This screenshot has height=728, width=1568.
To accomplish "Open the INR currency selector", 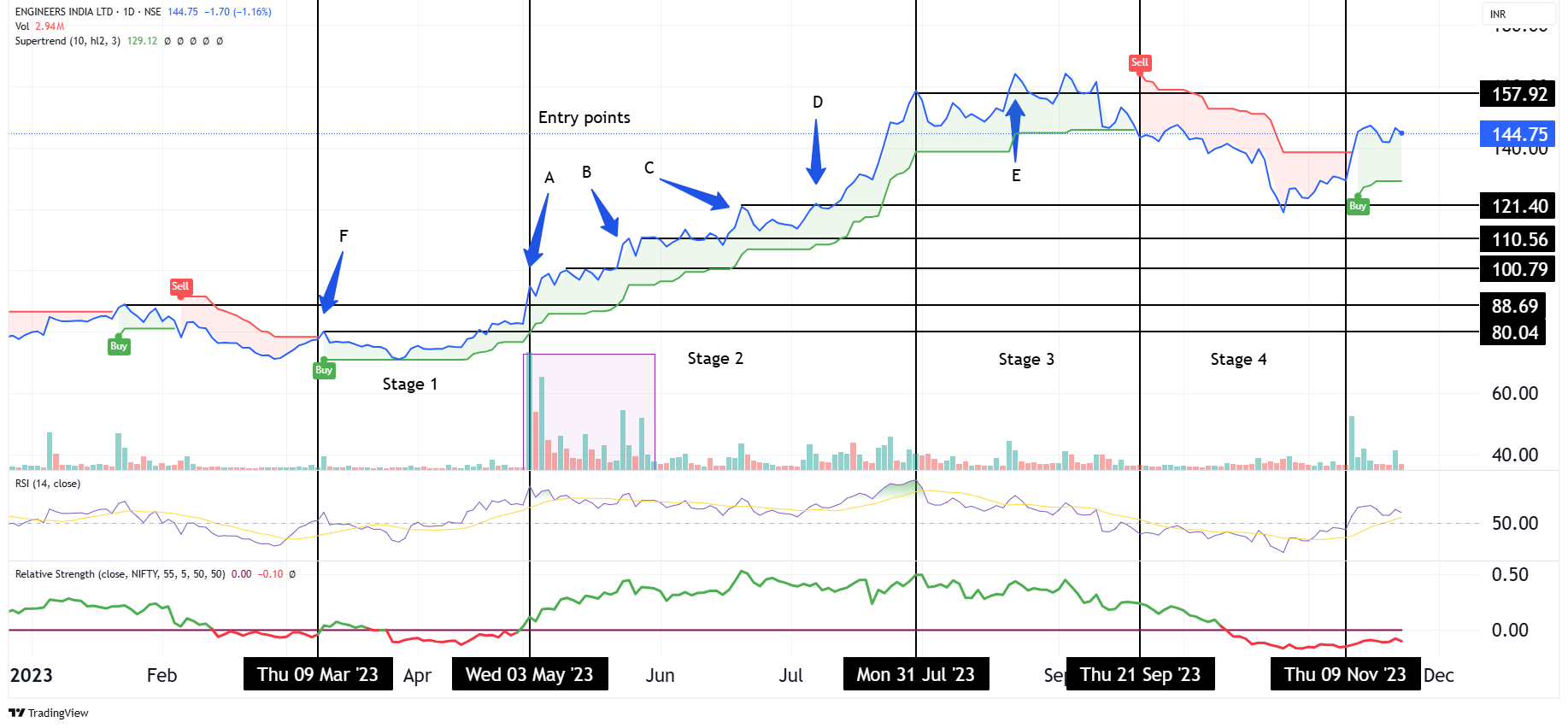I will point(1498,15).
